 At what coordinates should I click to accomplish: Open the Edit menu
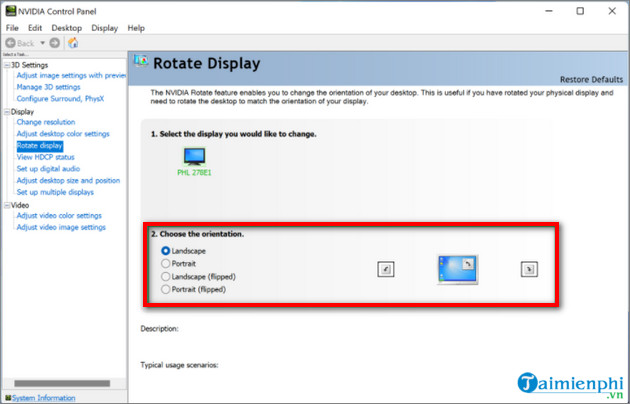point(35,28)
